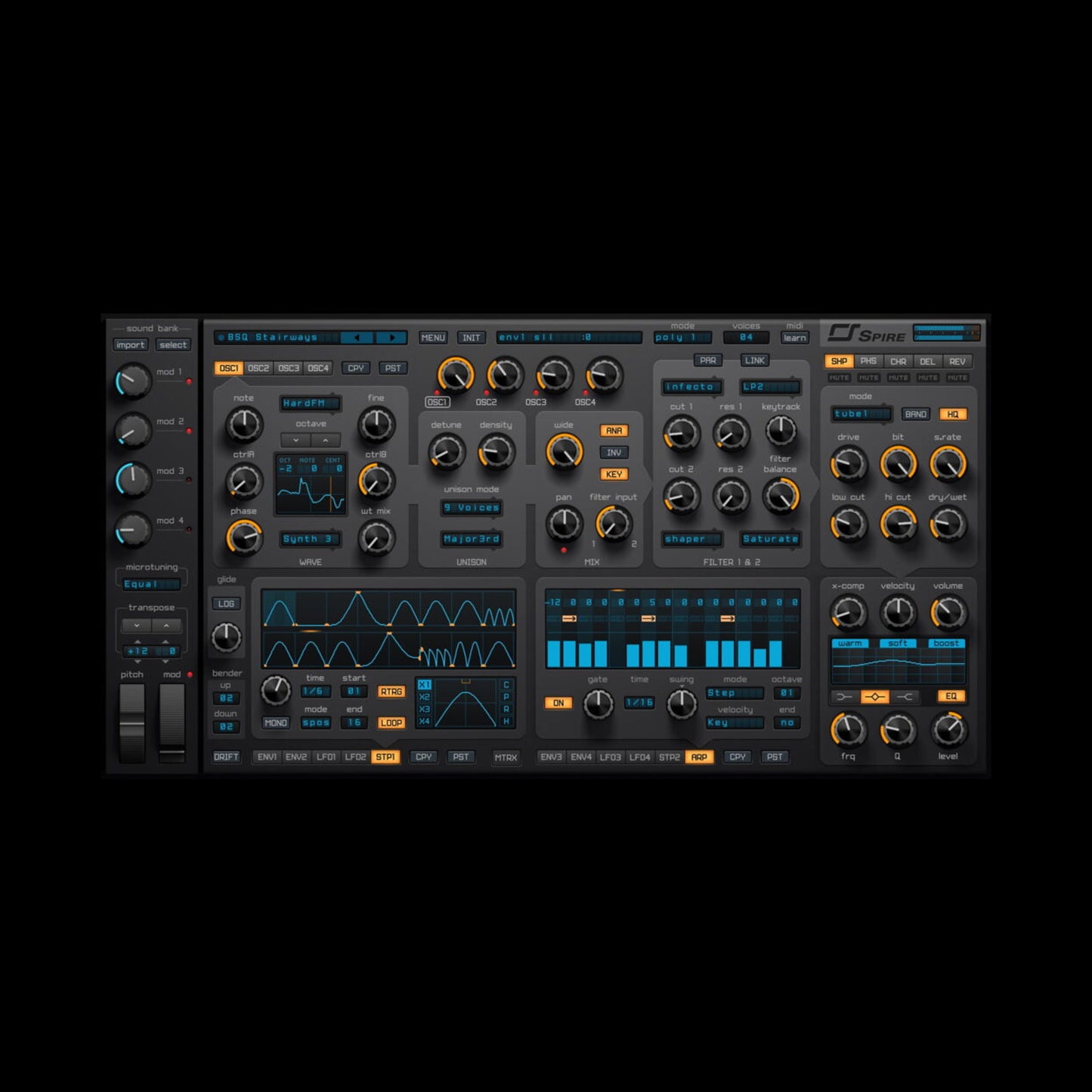This screenshot has height=1092, width=1092.
Task: Switch to the OSC2 tab
Action: [258, 368]
